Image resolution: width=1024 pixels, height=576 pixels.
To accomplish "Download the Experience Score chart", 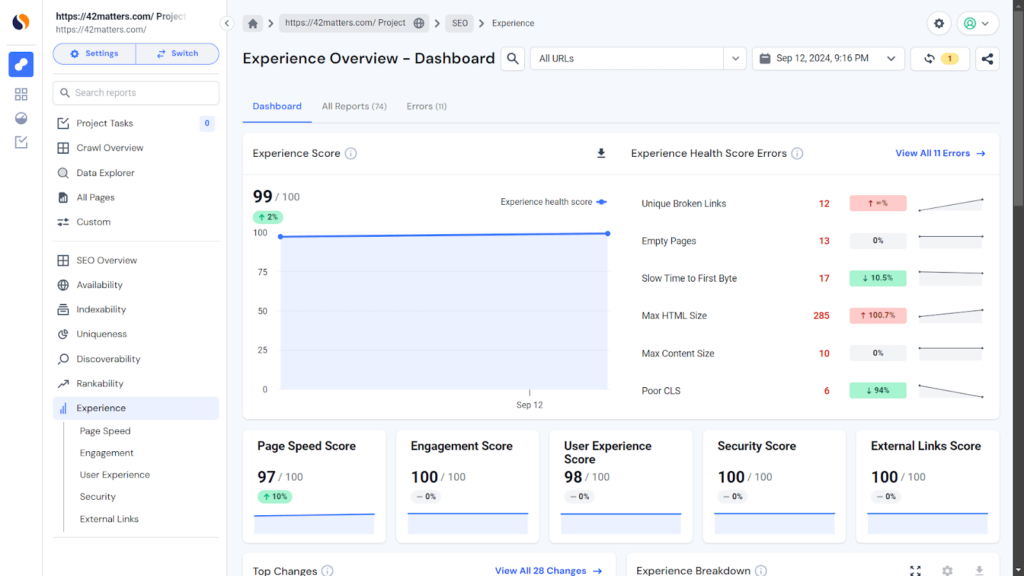I will pyautogui.click(x=601, y=154).
